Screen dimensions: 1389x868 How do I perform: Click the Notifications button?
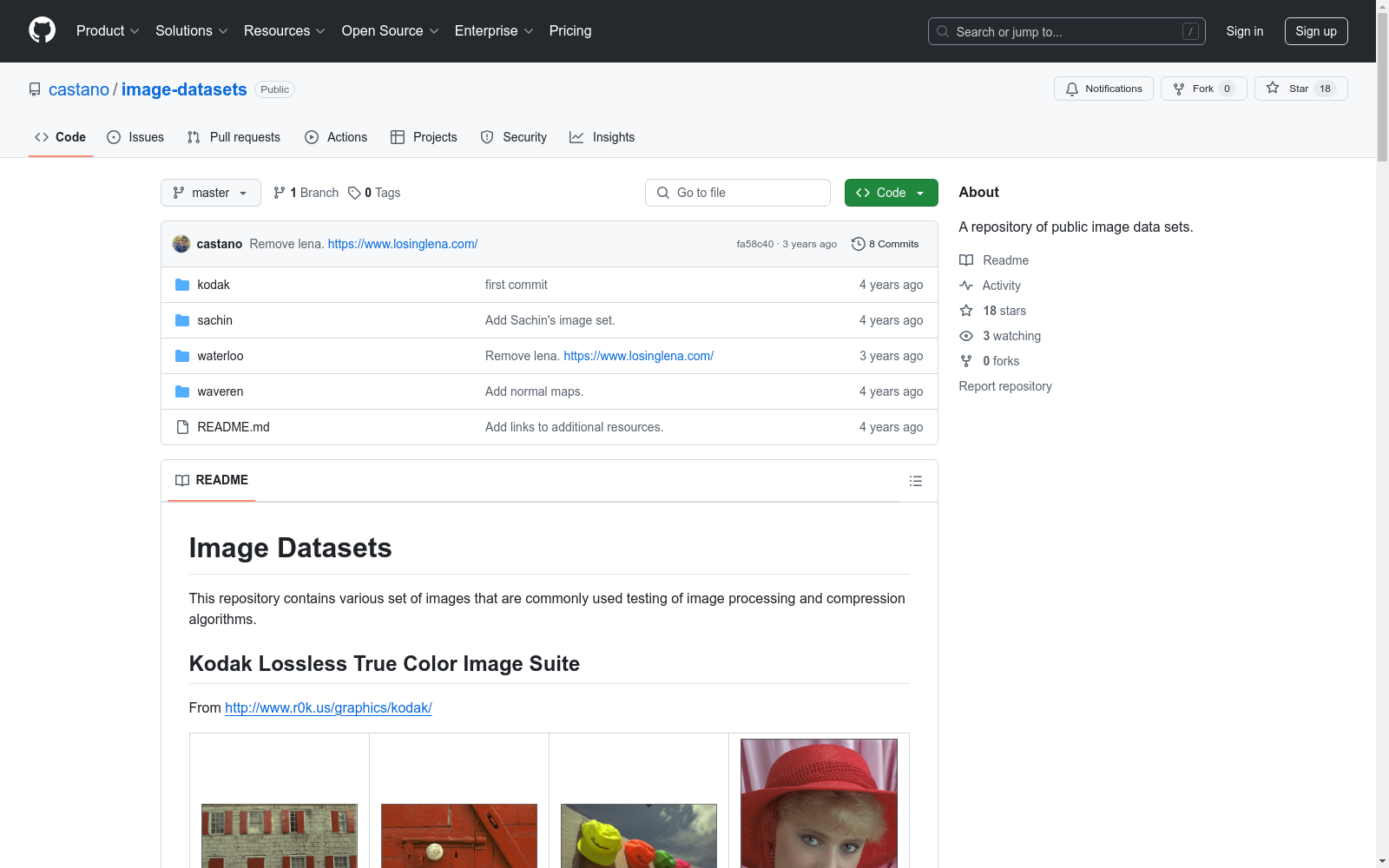coord(1103,89)
